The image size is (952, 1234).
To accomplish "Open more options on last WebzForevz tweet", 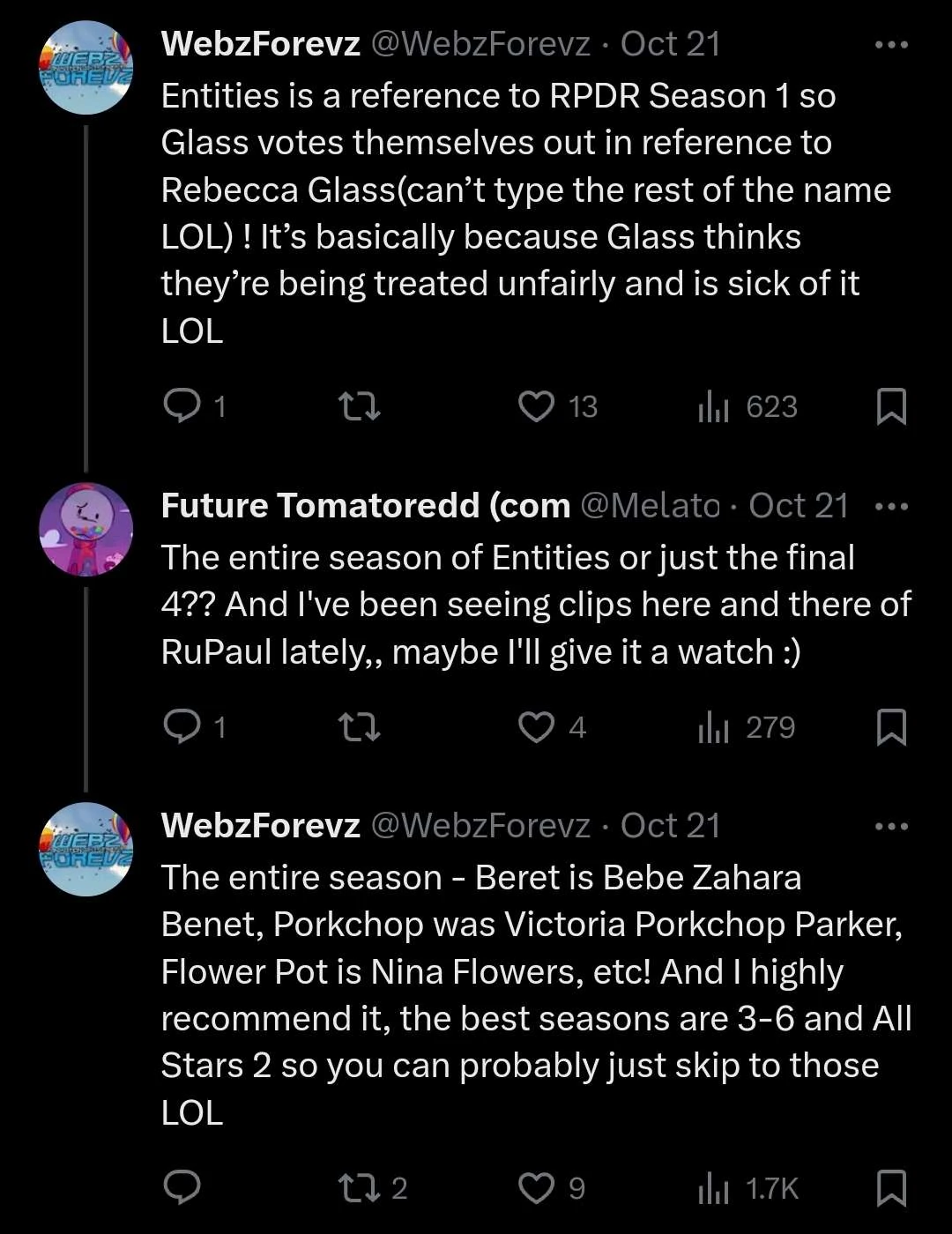I will 891,827.
